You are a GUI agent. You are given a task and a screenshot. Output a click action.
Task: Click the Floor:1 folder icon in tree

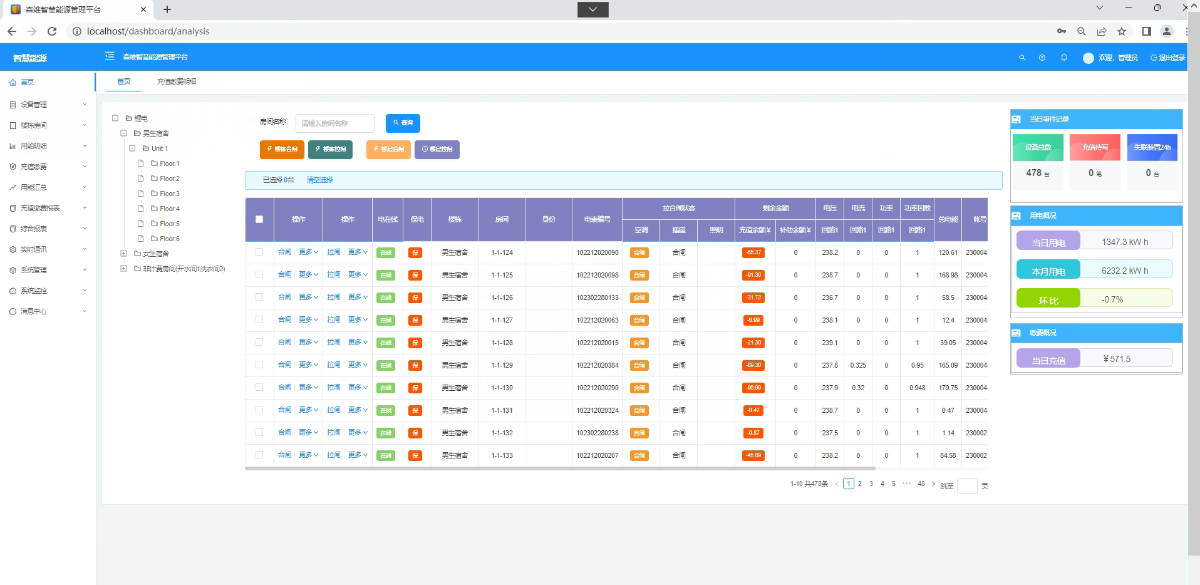coord(154,163)
